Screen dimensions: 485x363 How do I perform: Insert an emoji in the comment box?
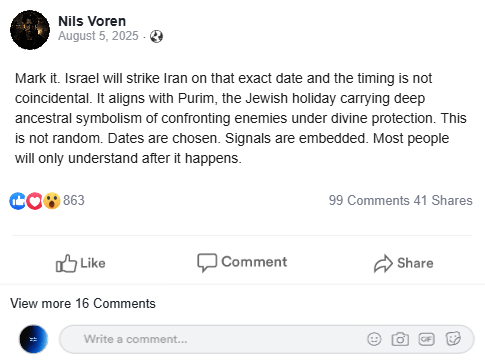(374, 339)
